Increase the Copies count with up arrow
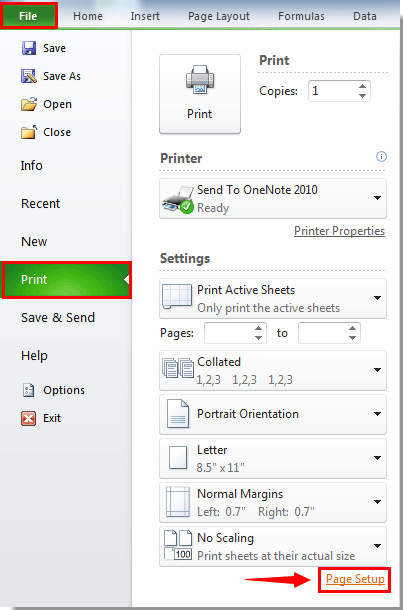The width and height of the screenshot is (403, 610). pyautogui.click(x=362, y=87)
